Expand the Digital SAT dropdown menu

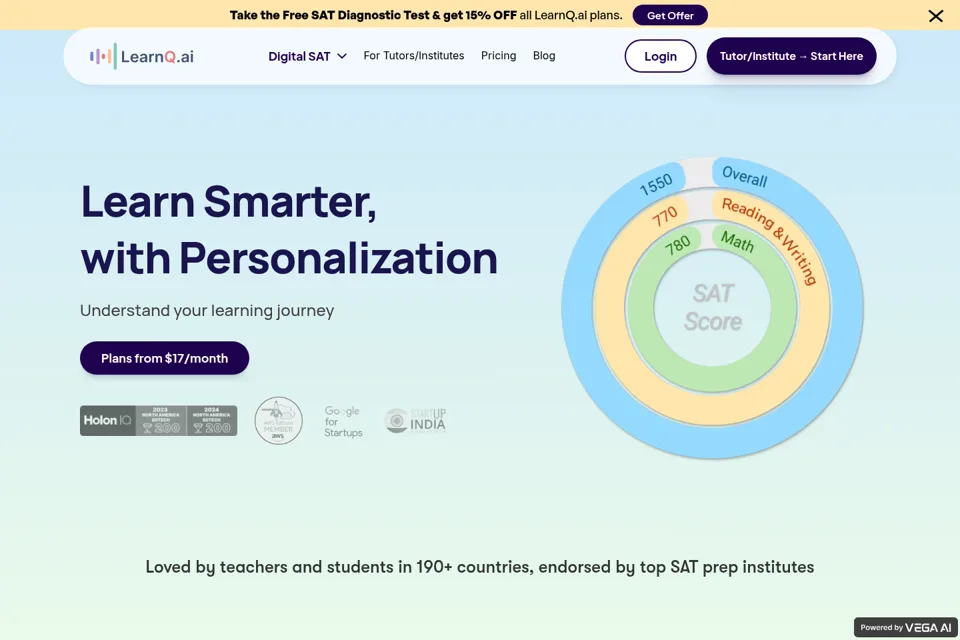307,56
